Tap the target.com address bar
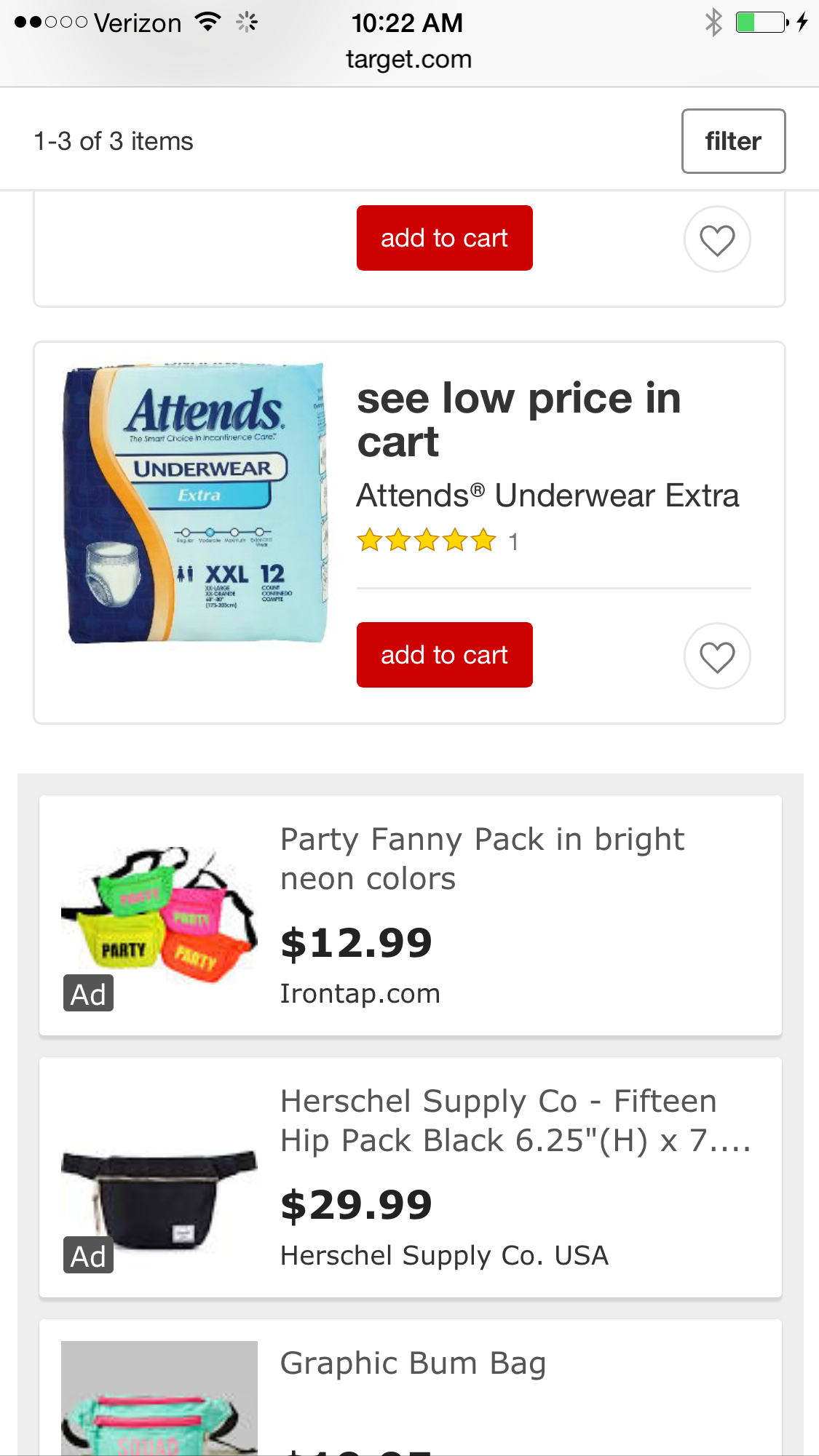Viewport: 819px width, 1456px height. click(408, 60)
